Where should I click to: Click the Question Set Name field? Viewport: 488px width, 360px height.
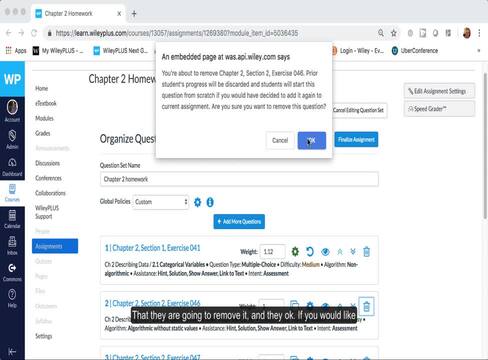(239, 179)
